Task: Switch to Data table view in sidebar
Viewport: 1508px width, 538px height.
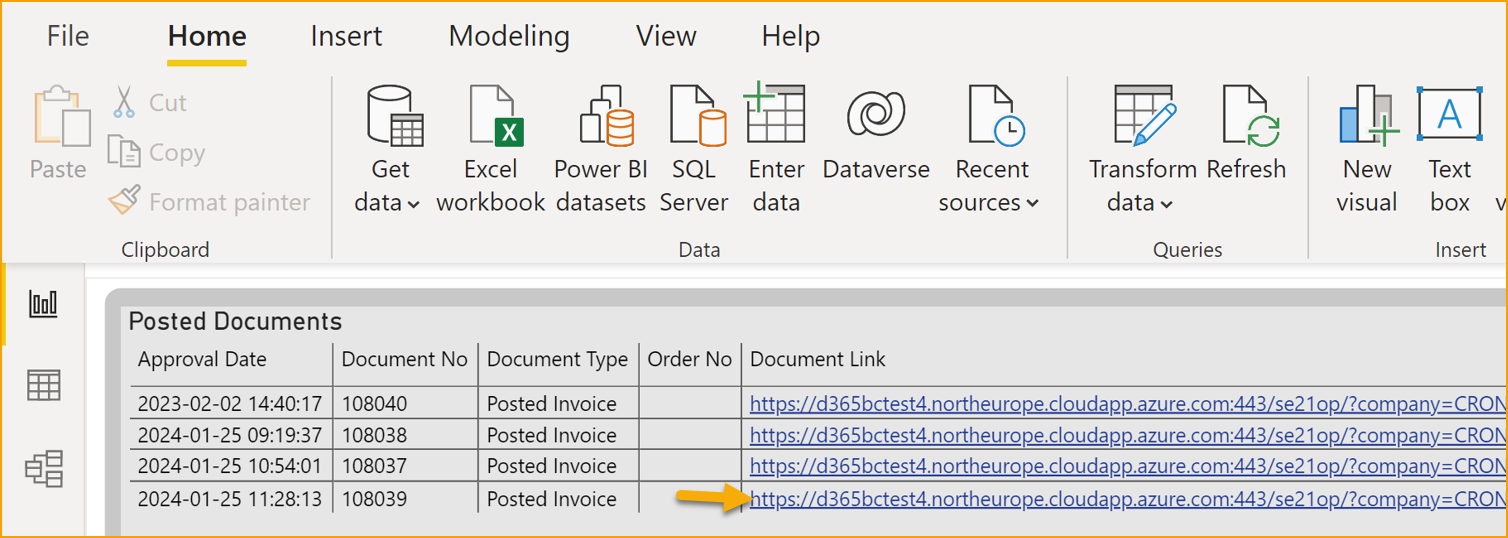Action: point(43,385)
